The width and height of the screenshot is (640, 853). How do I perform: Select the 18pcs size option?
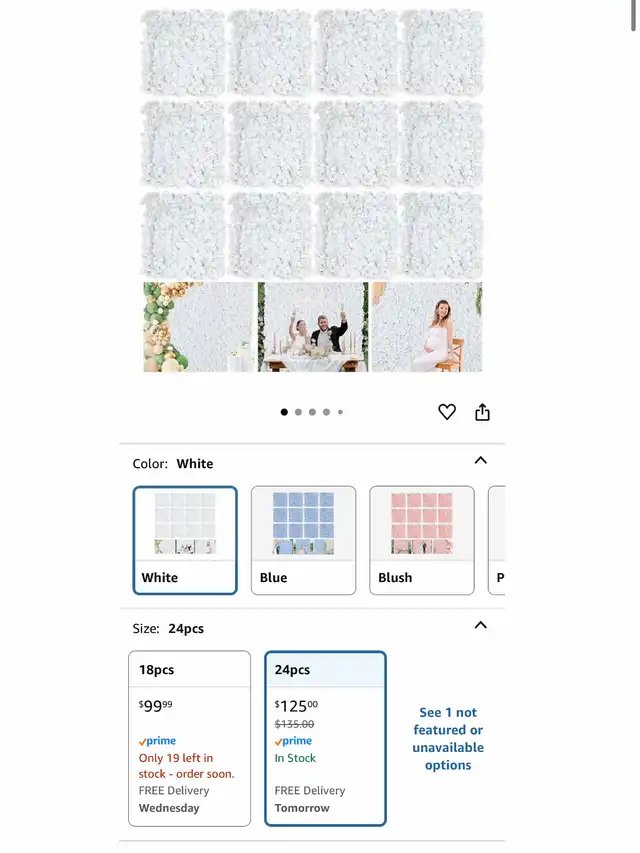tap(189, 738)
